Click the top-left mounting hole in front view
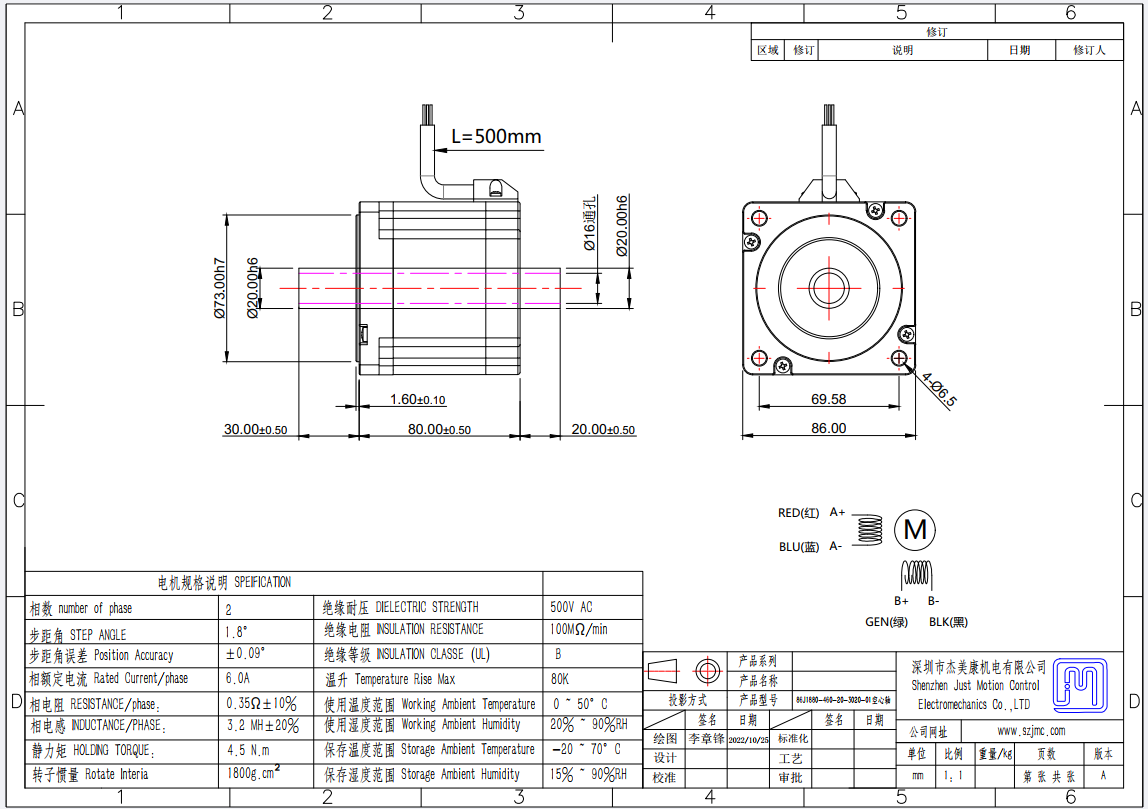Viewport: 1148px width, 809px height. pos(760,219)
